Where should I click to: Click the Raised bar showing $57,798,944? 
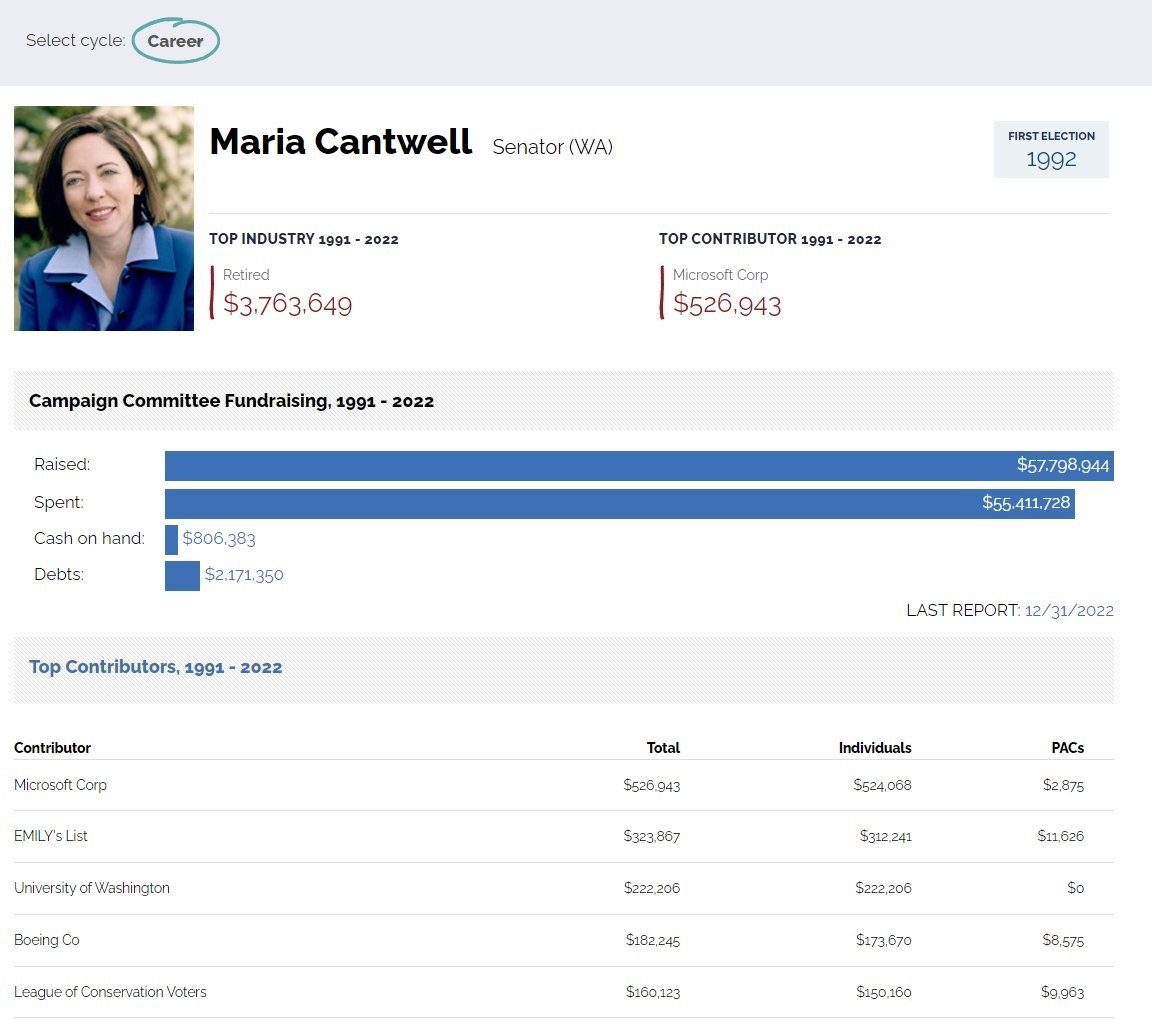[x=639, y=465]
